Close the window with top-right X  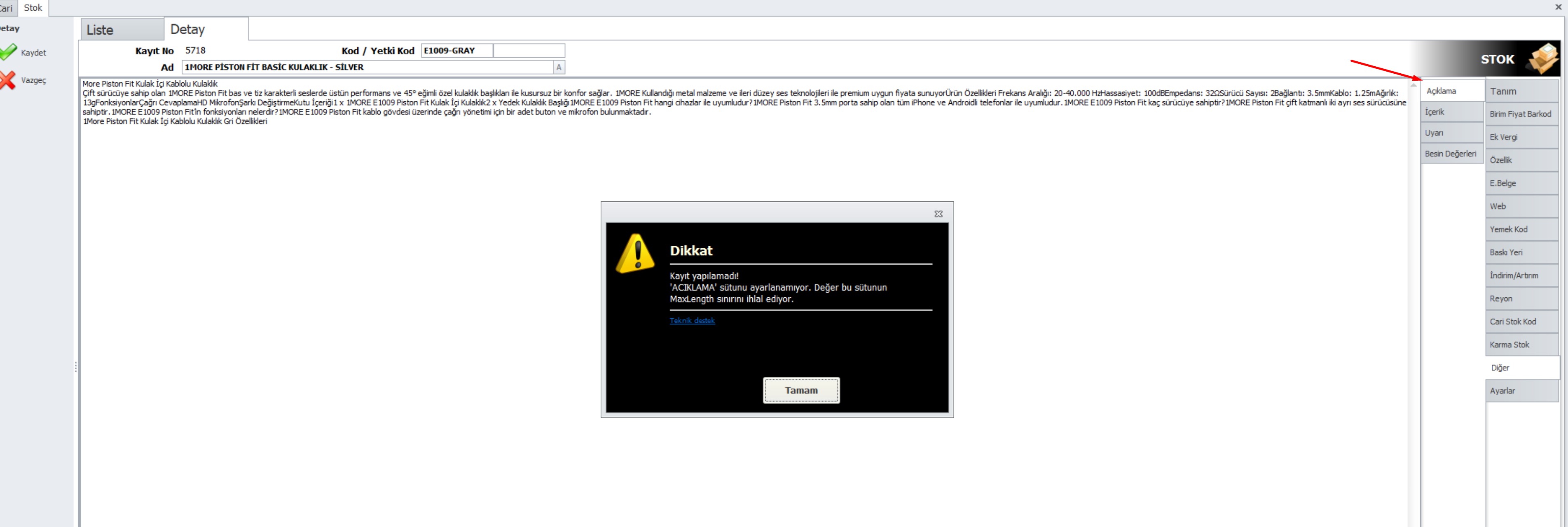[1558, 7]
